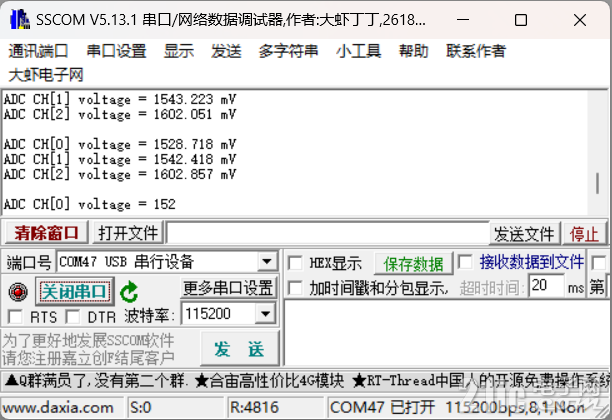Open the 发送 menu
The height and width of the screenshot is (420, 612).
coord(226,51)
